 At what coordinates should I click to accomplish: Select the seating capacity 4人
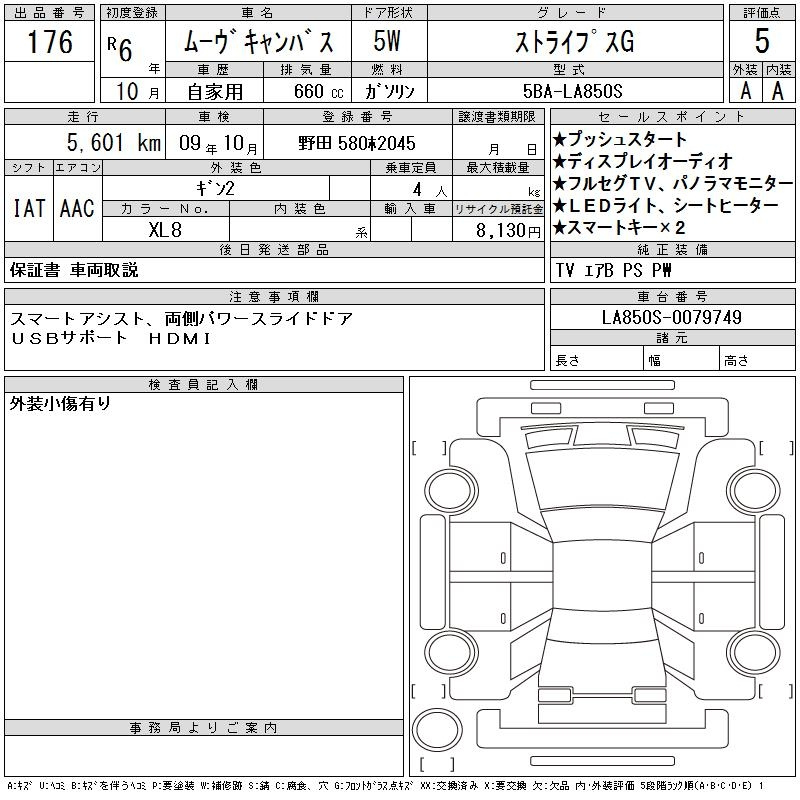point(430,190)
